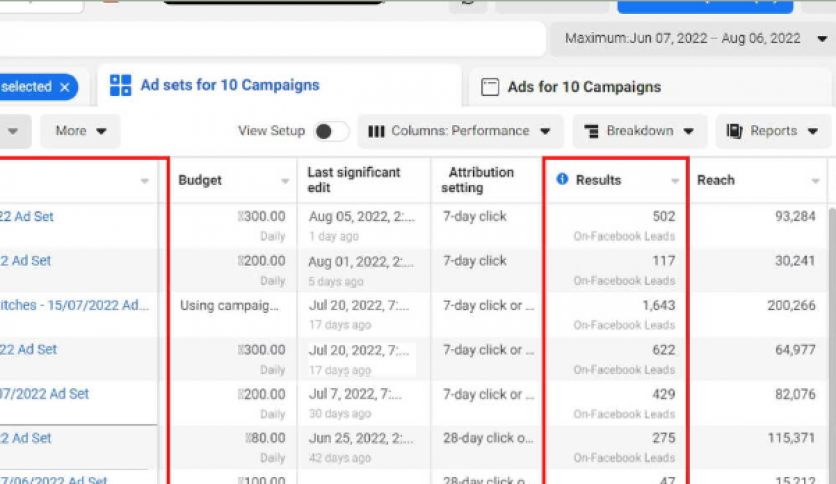
Task: Click the Aug 05, 2022 edit date
Action: pyautogui.click(x=361, y=216)
